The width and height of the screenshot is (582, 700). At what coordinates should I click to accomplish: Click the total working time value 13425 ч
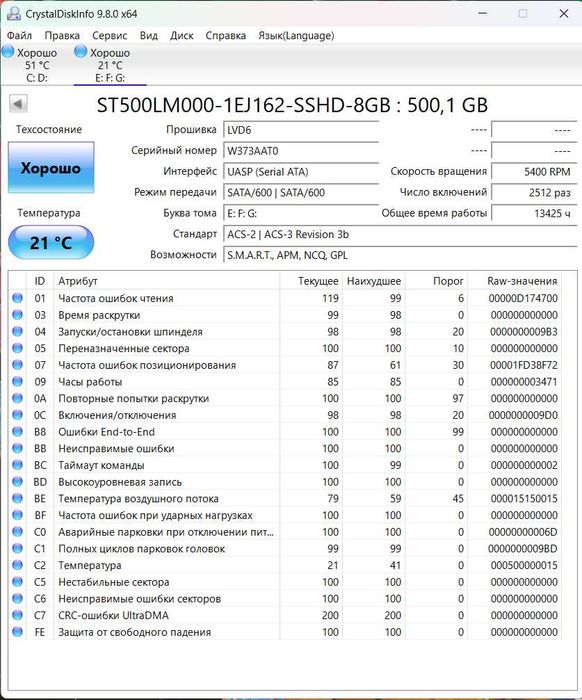click(534, 213)
